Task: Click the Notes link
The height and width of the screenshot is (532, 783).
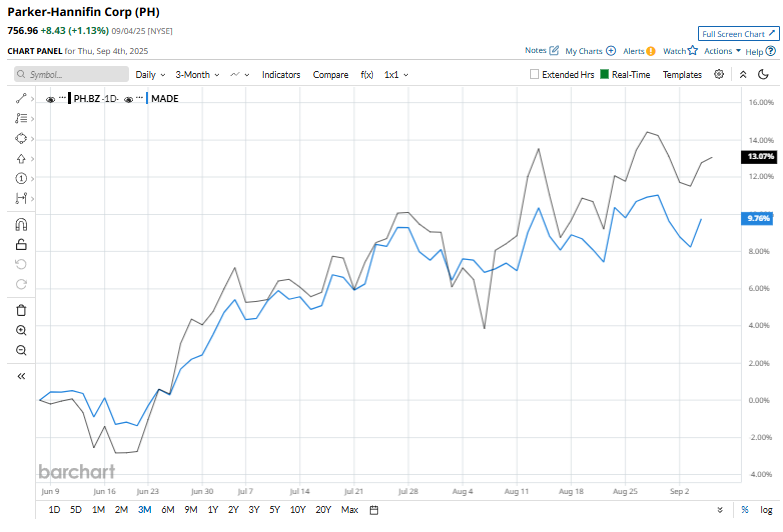Action: [535, 50]
